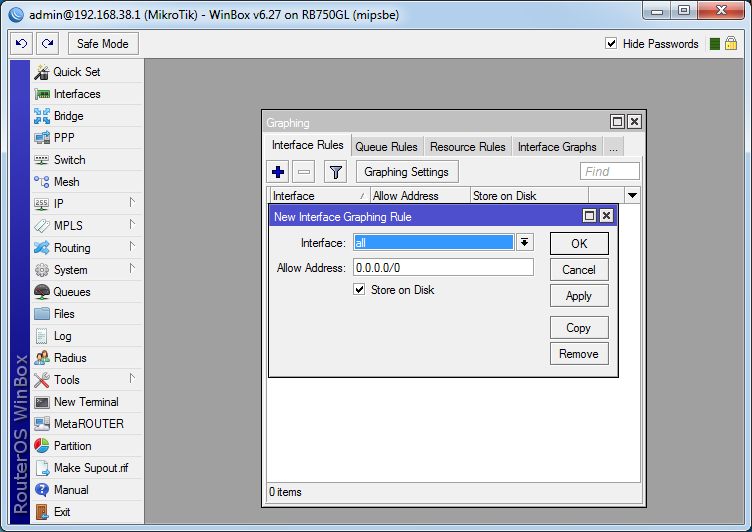This screenshot has height=532, width=752.
Task: Click Cancel in the rule dialog
Action: pyautogui.click(x=579, y=270)
